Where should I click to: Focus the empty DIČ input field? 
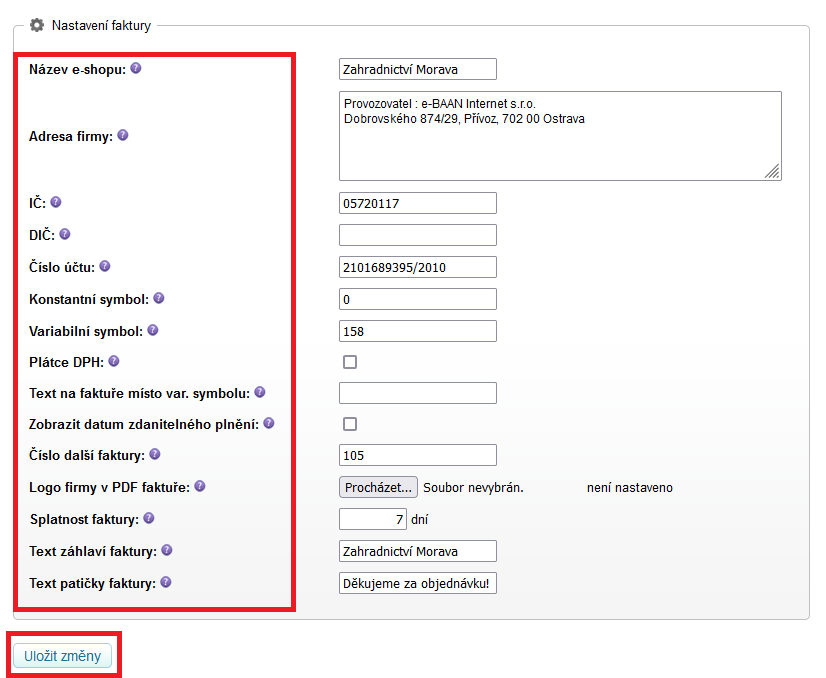pos(417,235)
